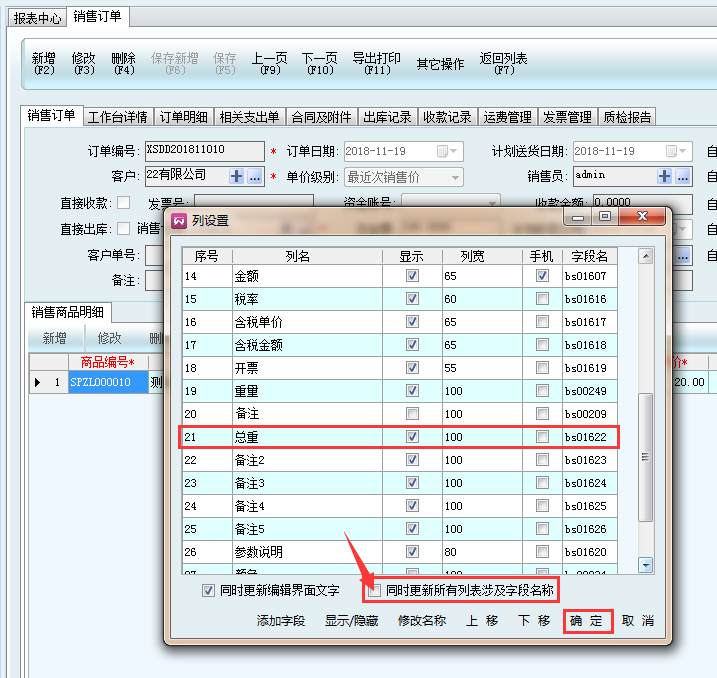Uncheck 同时更新编辑界面文字 checkbox
This screenshot has width=717, height=678.
point(208,590)
